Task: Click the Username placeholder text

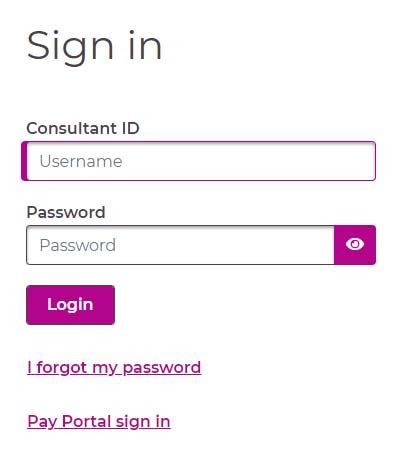Action: click(x=81, y=161)
